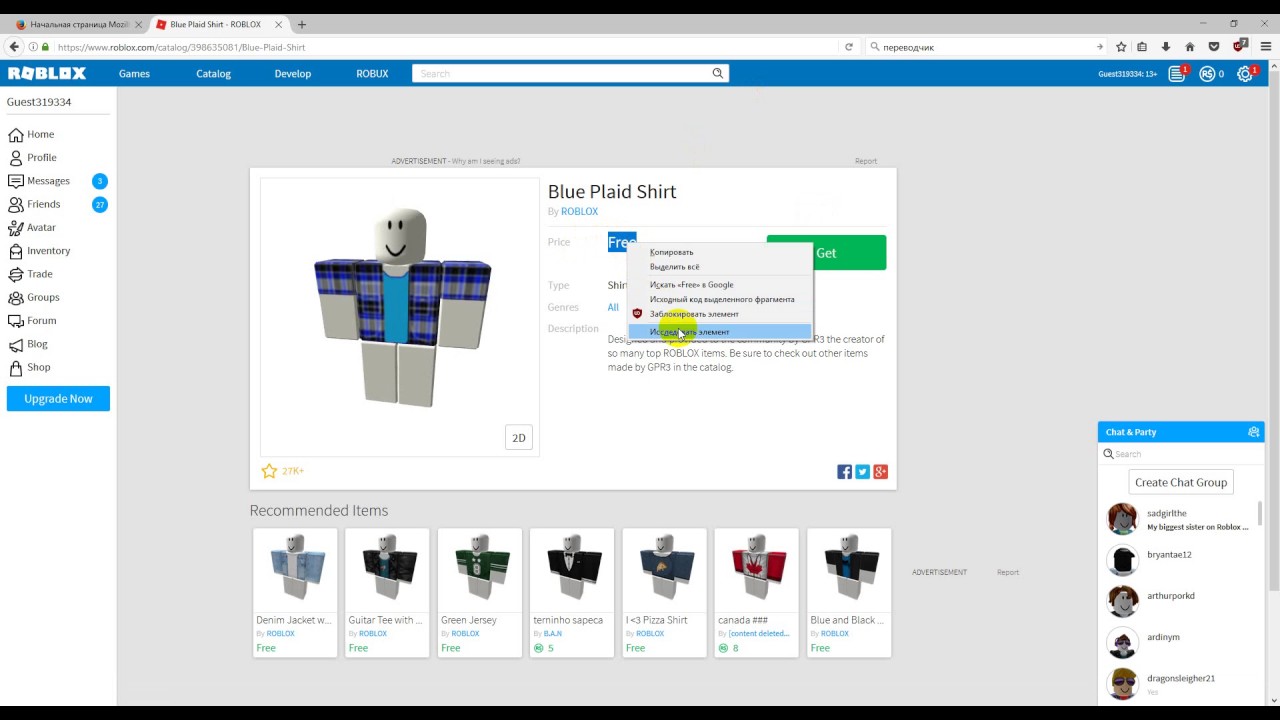The image size is (1280, 720).
Task: Open the uBlock shield extension icon
Action: tap(1239, 46)
